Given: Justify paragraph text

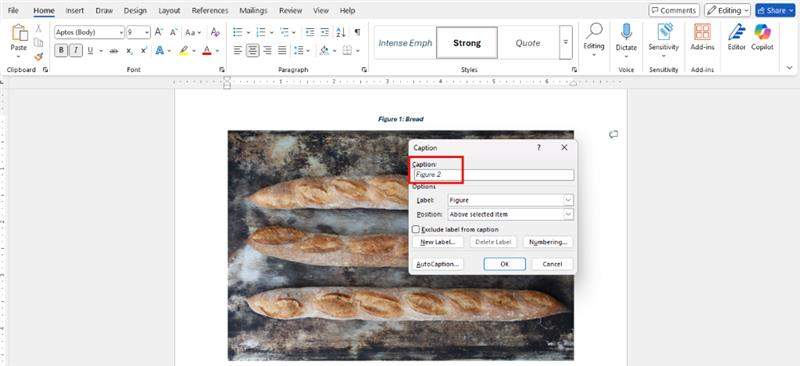Looking at the screenshot, I should click(282, 51).
